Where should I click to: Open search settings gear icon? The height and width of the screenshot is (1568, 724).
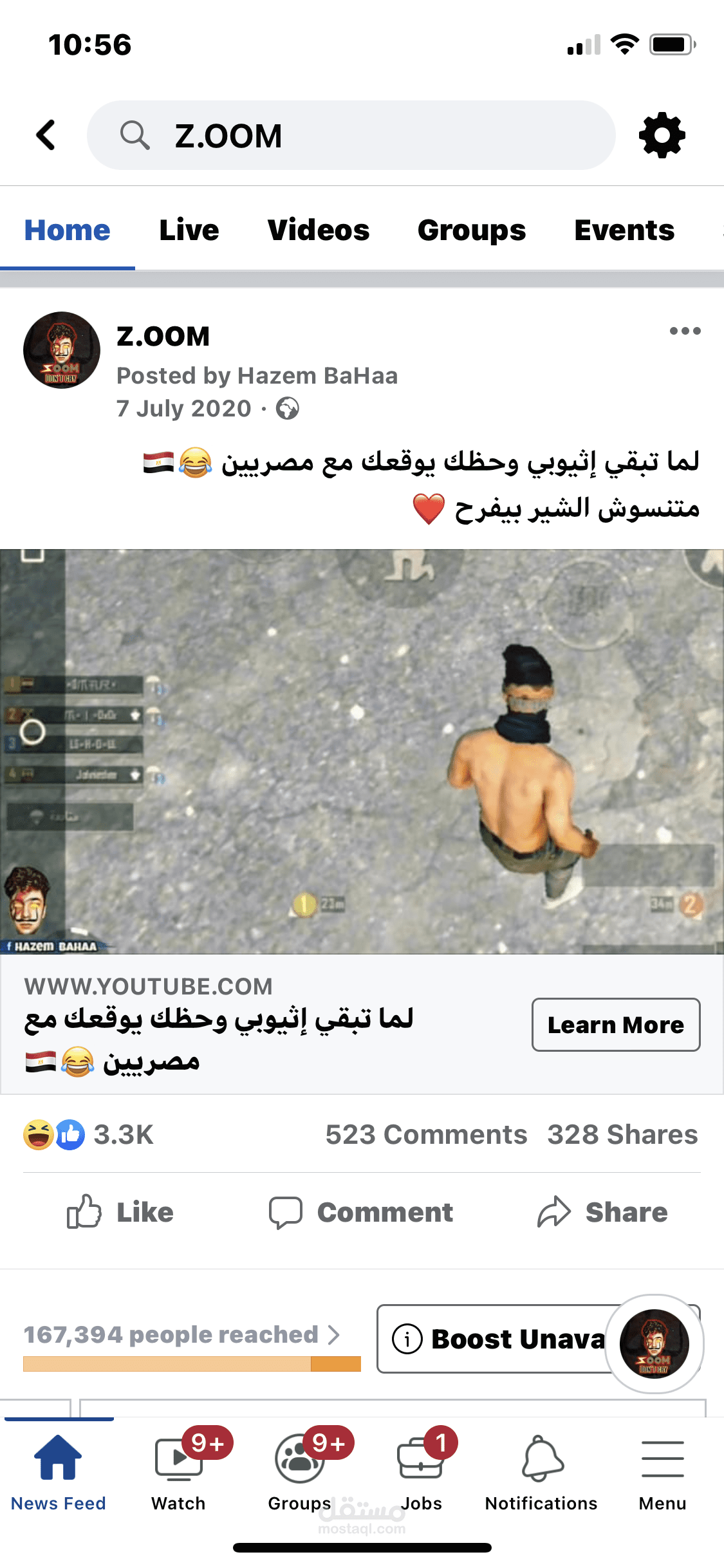coord(662,135)
